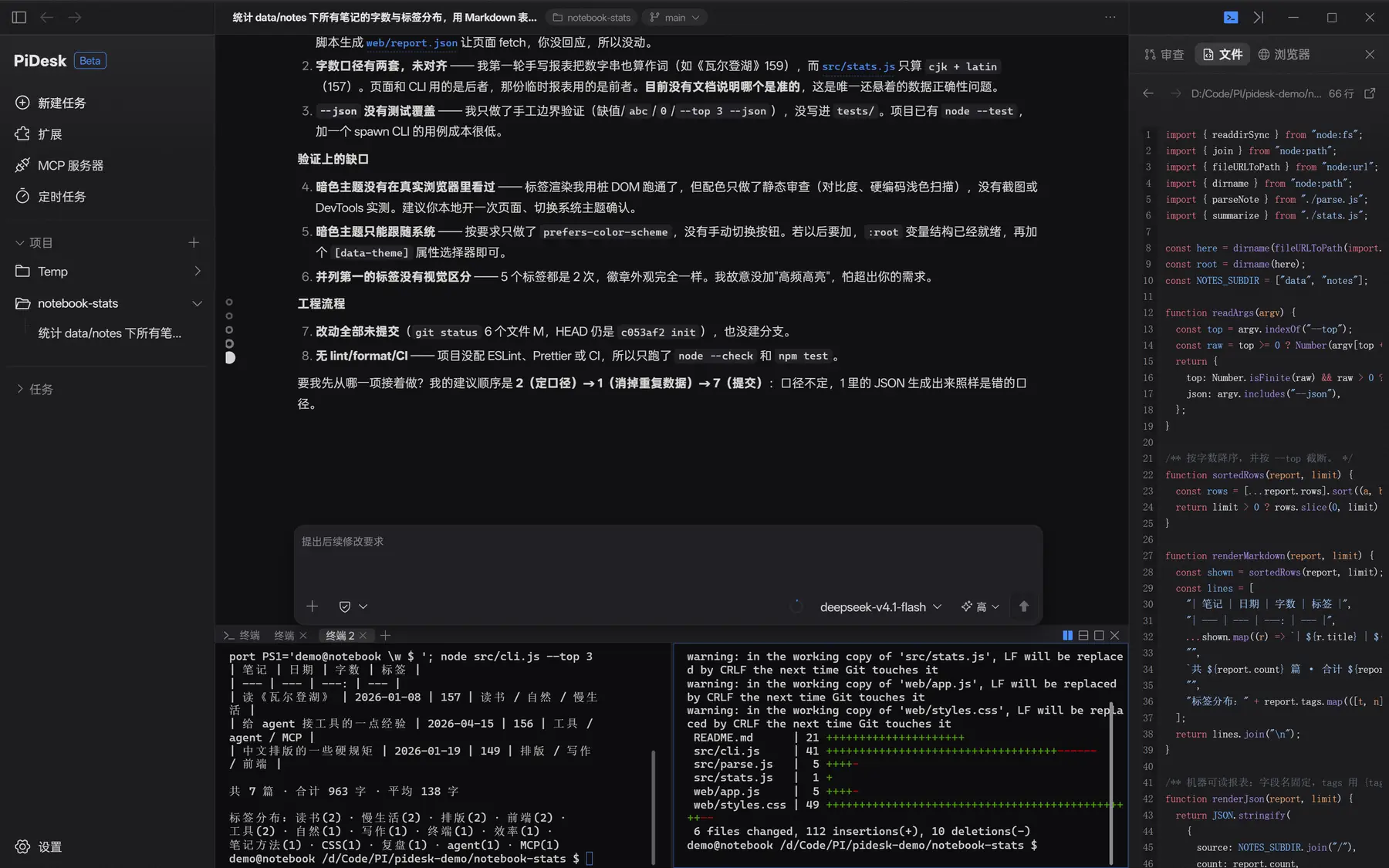This screenshot has width=1389, height=868.
Task: Click the 新建任务 plus icon
Action: pos(22,103)
